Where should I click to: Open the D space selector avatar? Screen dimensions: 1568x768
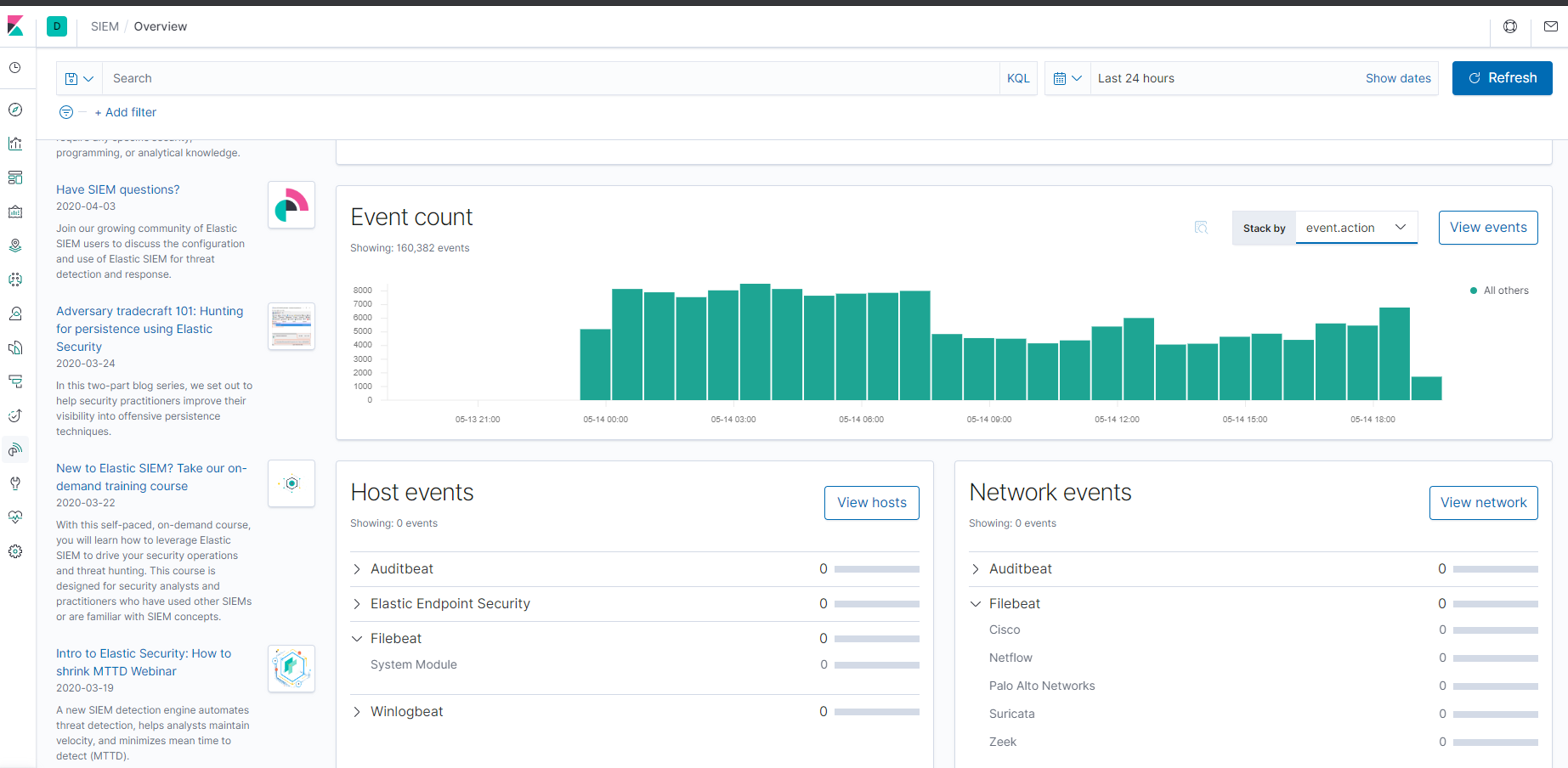coord(57,26)
